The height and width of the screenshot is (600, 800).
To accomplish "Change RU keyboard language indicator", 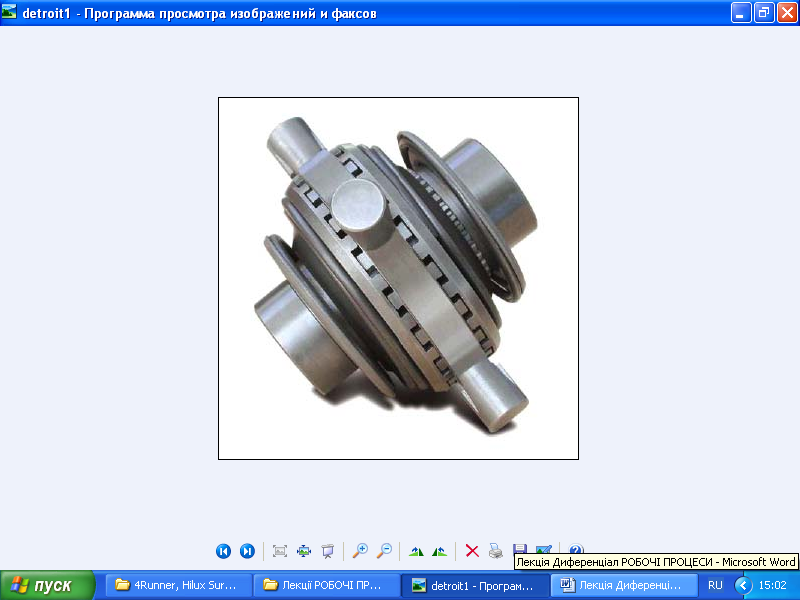I will [715, 585].
